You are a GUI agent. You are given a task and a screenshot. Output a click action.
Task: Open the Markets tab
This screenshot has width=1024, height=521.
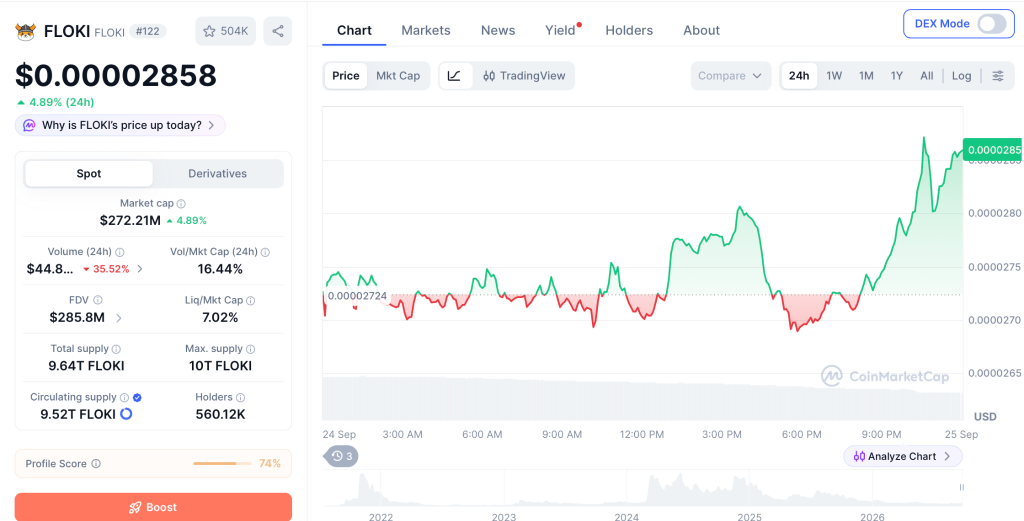tap(426, 30)
